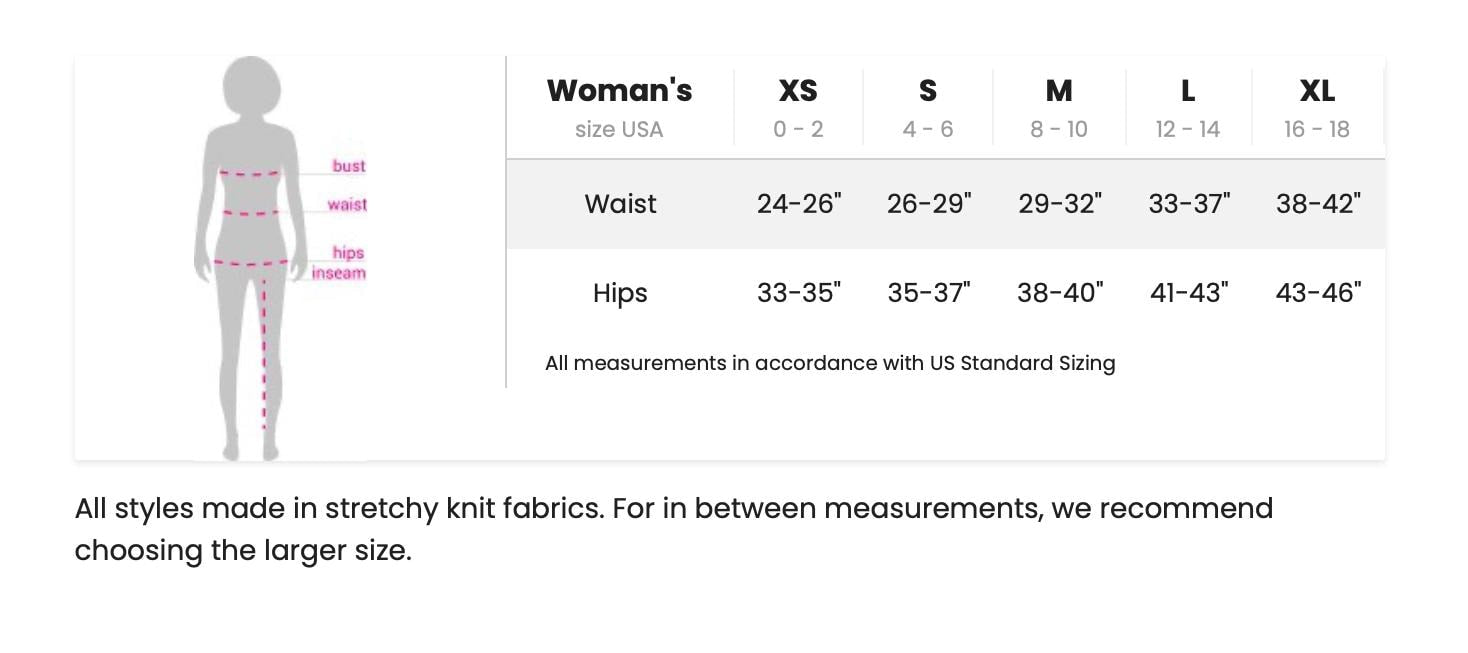Click the pink inseam label
Screen dimensions: 1468x653
tap(339, 273)
